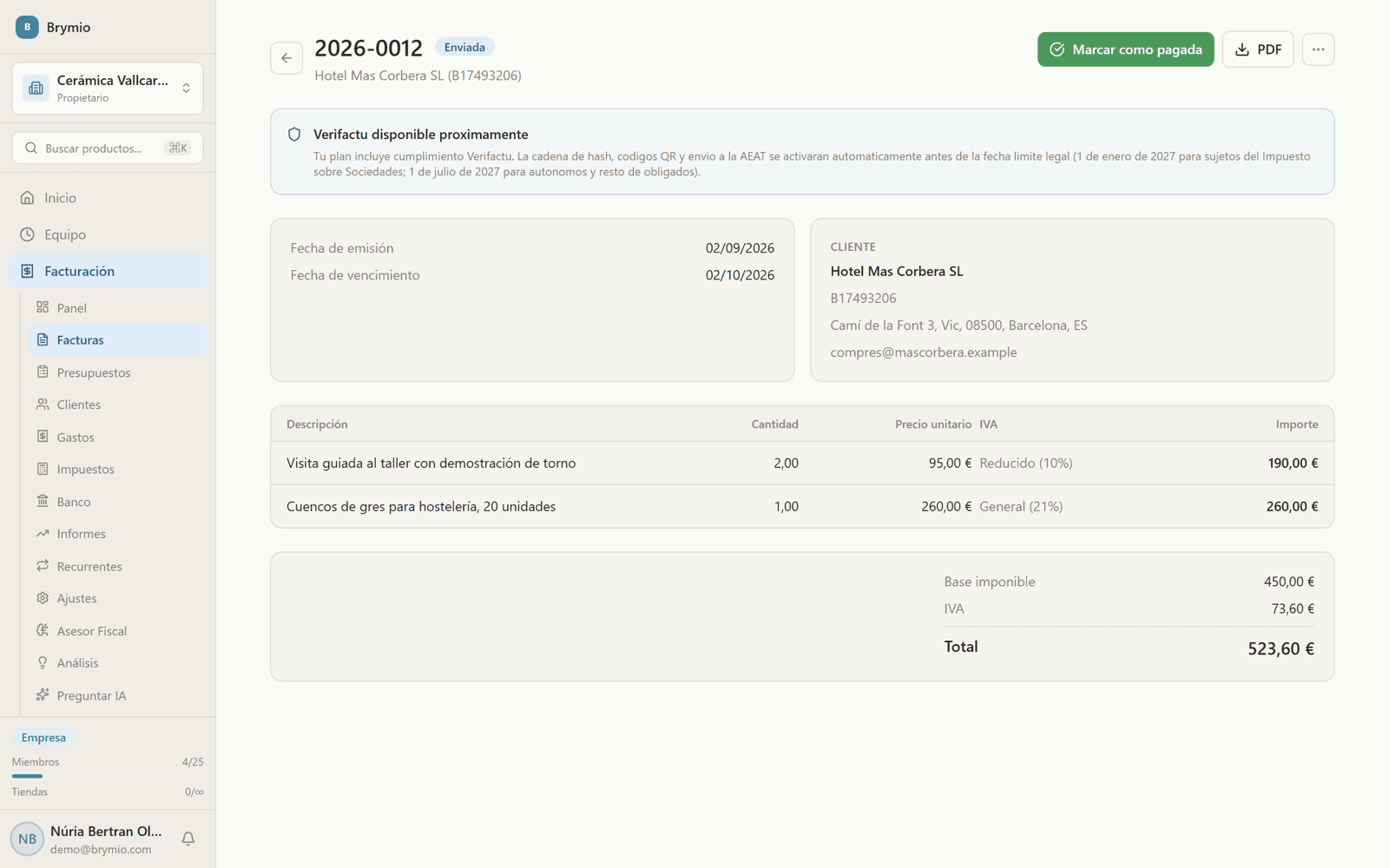Click the Impuestos calculator icon
This screenshot has width=1389, height=868.
pos(43,469)
